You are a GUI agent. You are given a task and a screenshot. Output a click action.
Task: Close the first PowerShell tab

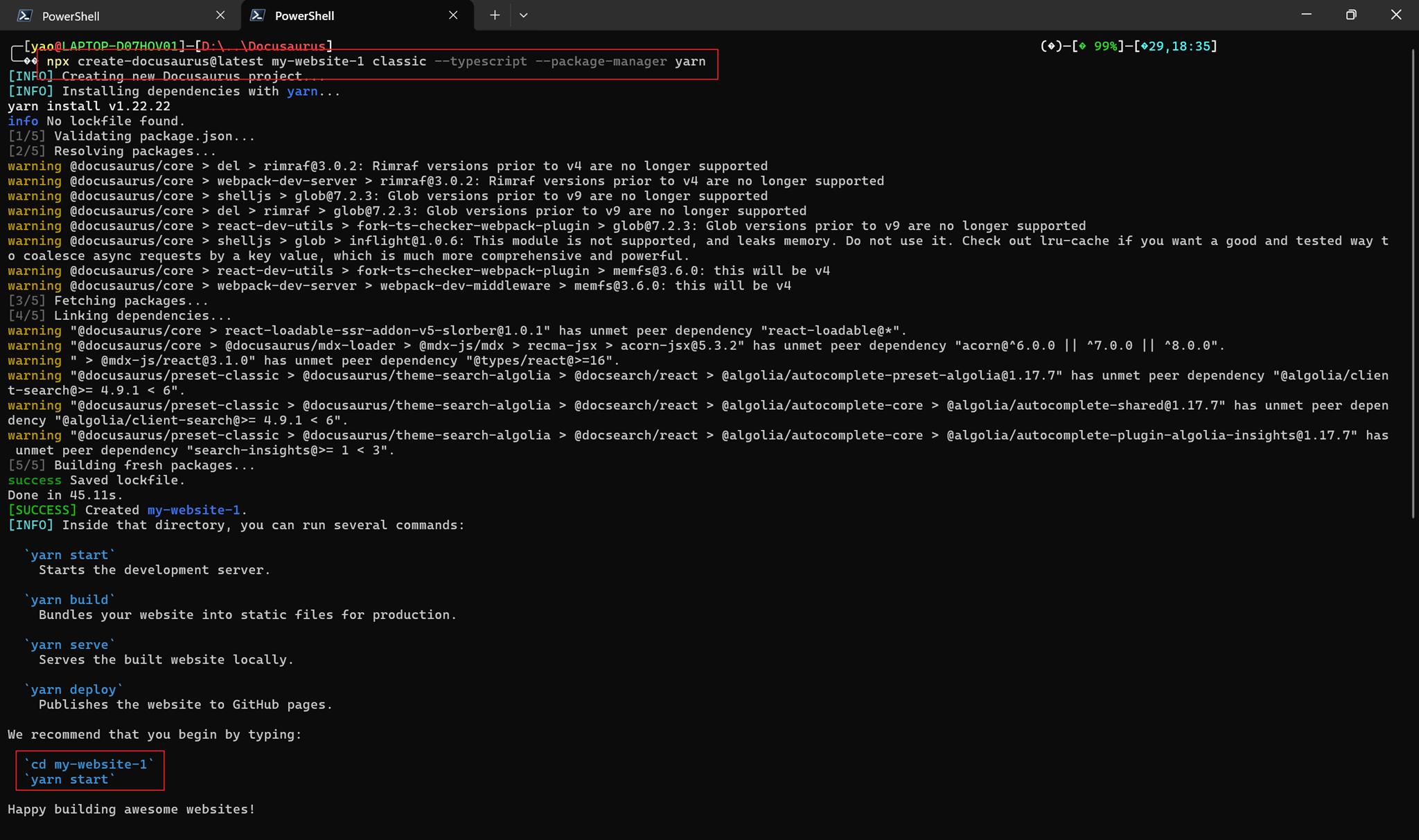[x=220, y=15]
